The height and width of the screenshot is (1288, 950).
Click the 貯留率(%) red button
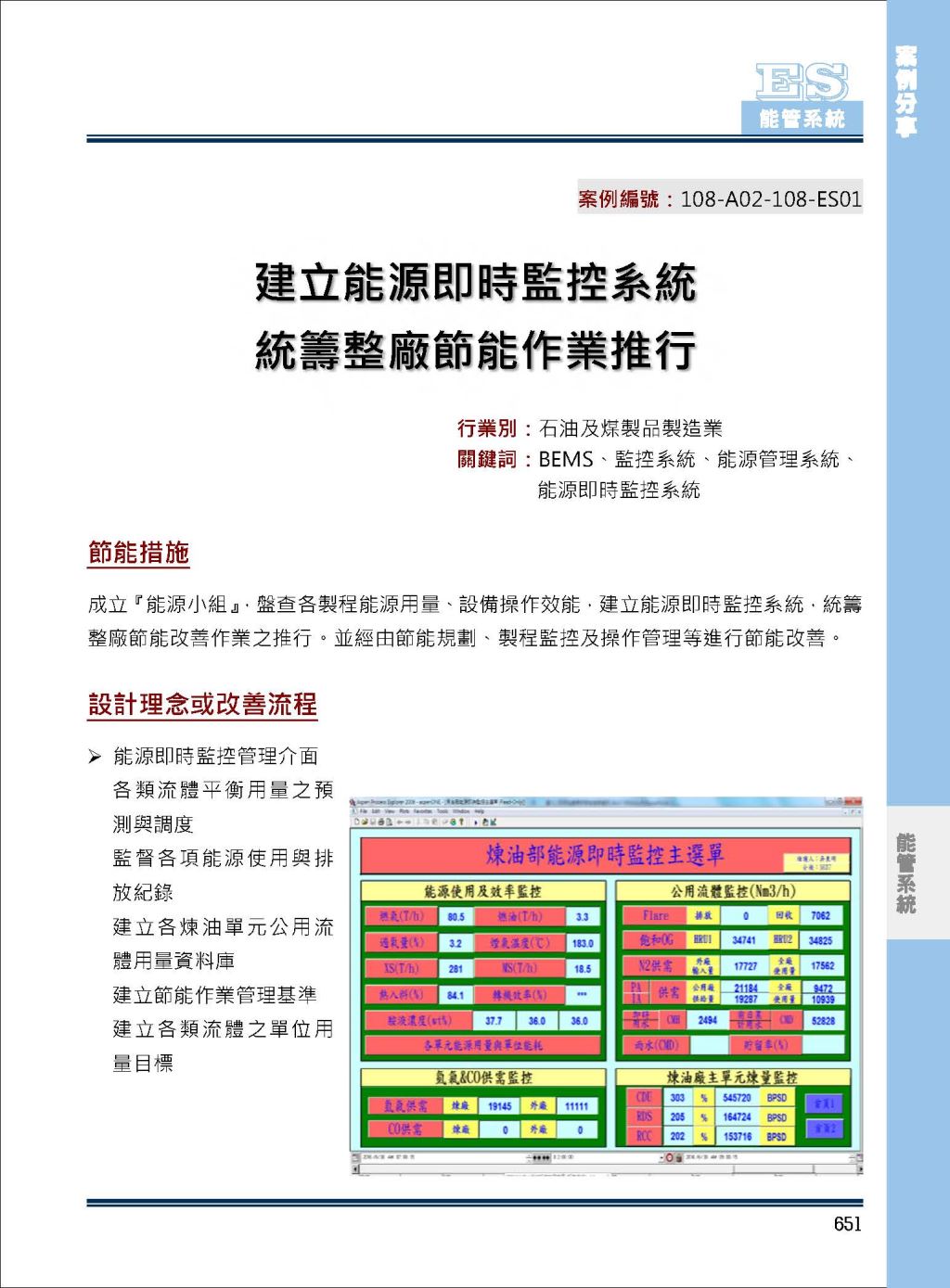765,1045
